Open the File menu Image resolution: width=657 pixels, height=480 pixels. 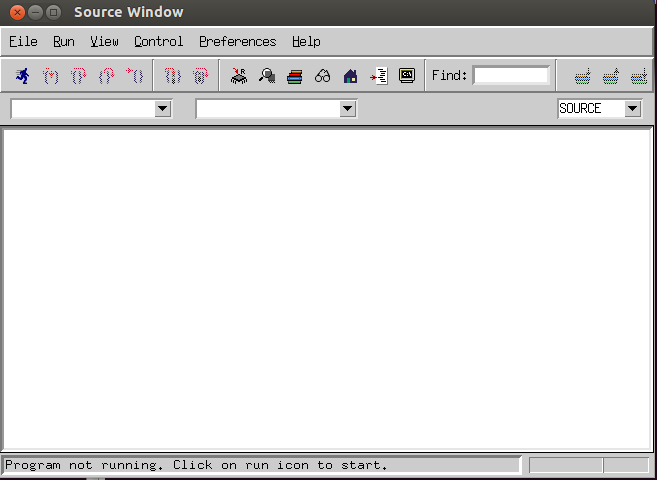pos(23,41)
